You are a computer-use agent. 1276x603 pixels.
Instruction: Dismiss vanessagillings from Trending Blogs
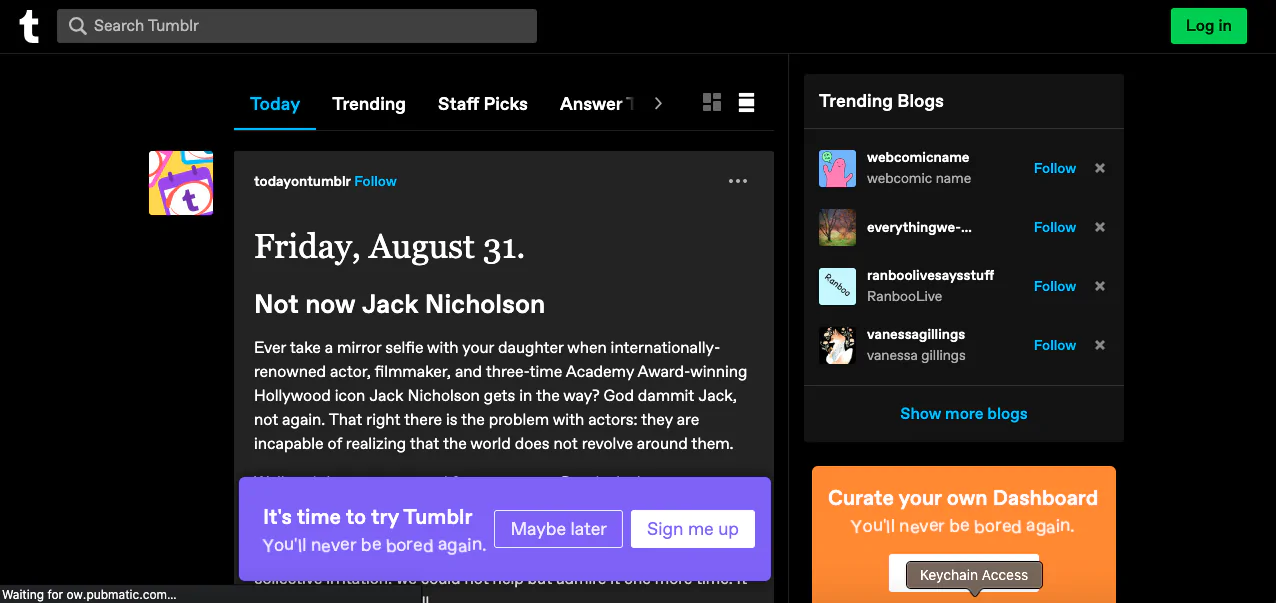[1100, 345]
